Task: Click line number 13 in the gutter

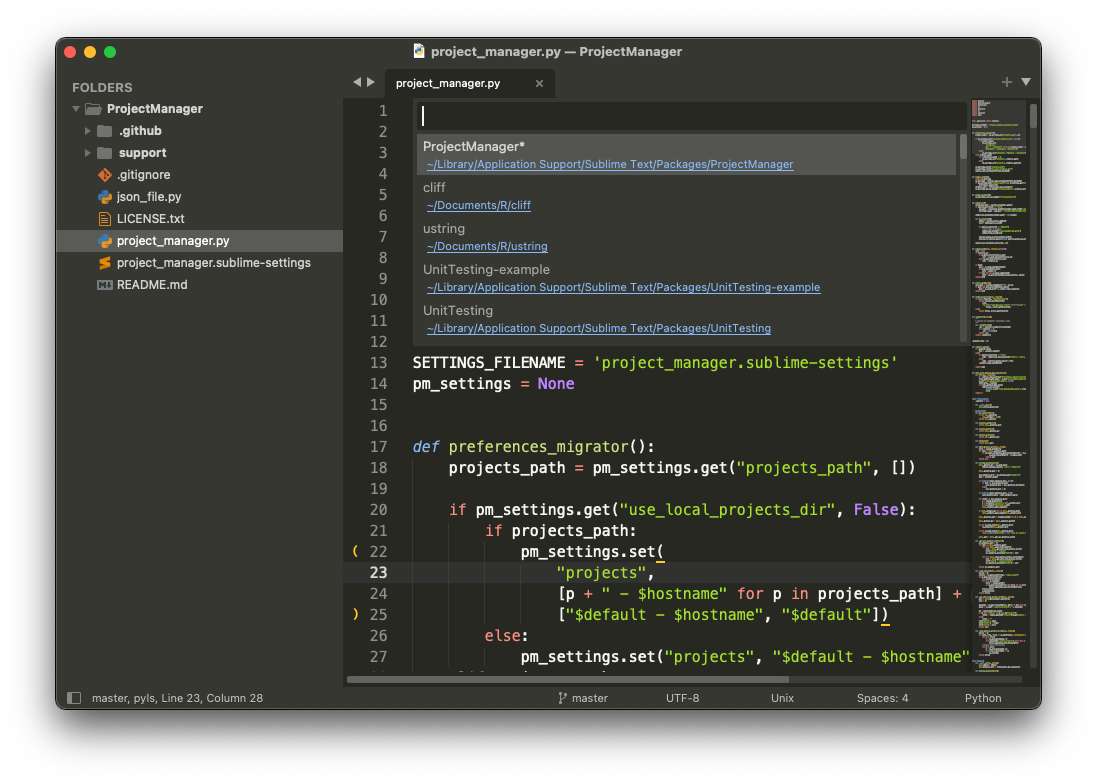Action: (378, 362)
